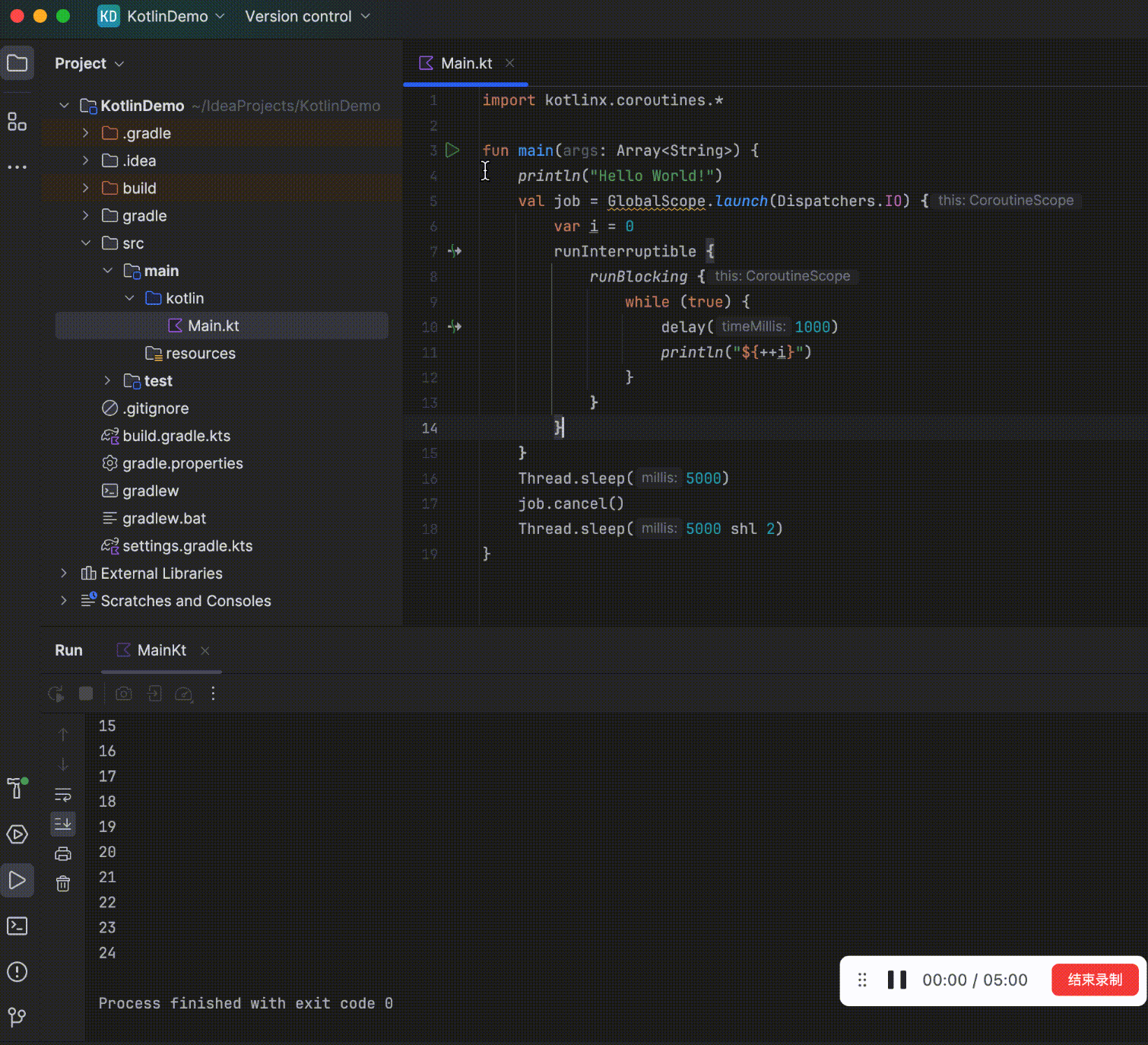
Task: Click the thread dump camera icon
Action: [124, 694]
